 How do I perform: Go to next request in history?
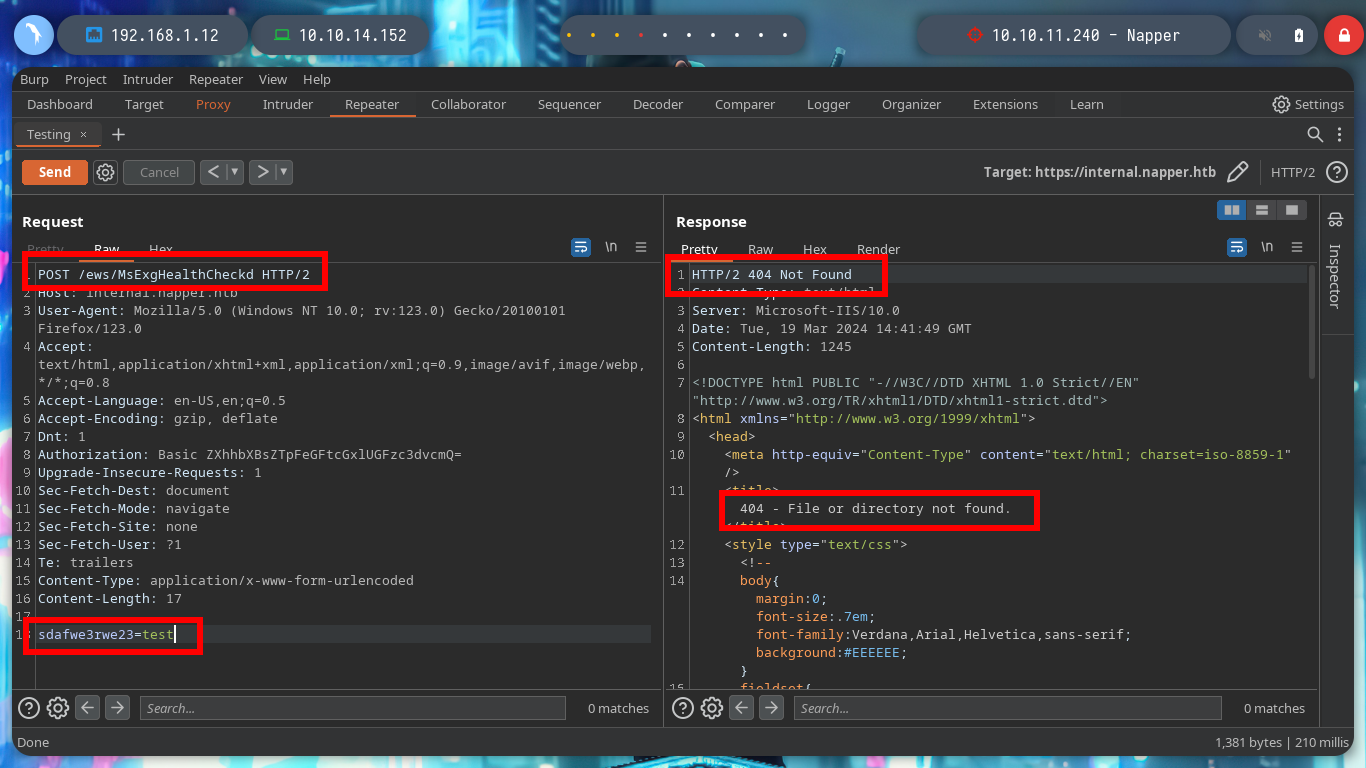coord(262,172)
